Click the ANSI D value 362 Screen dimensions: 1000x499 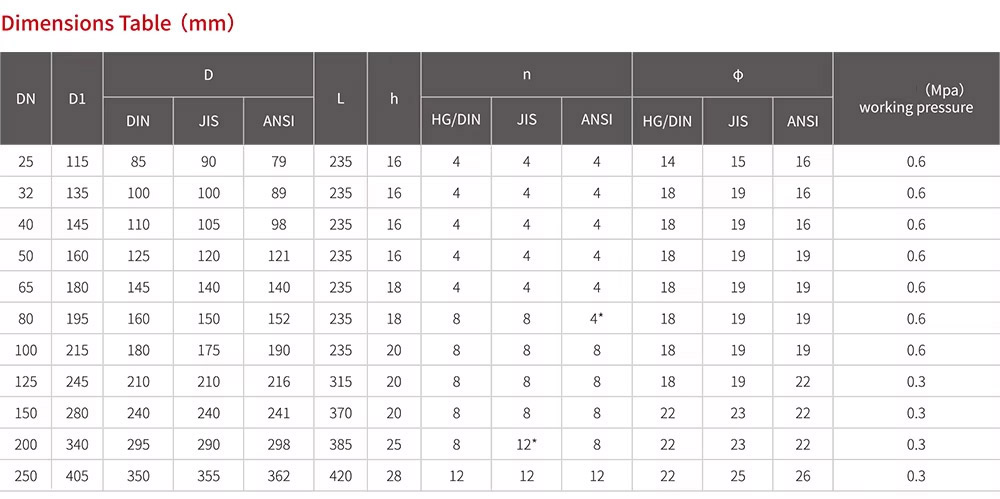click(278, 476)
